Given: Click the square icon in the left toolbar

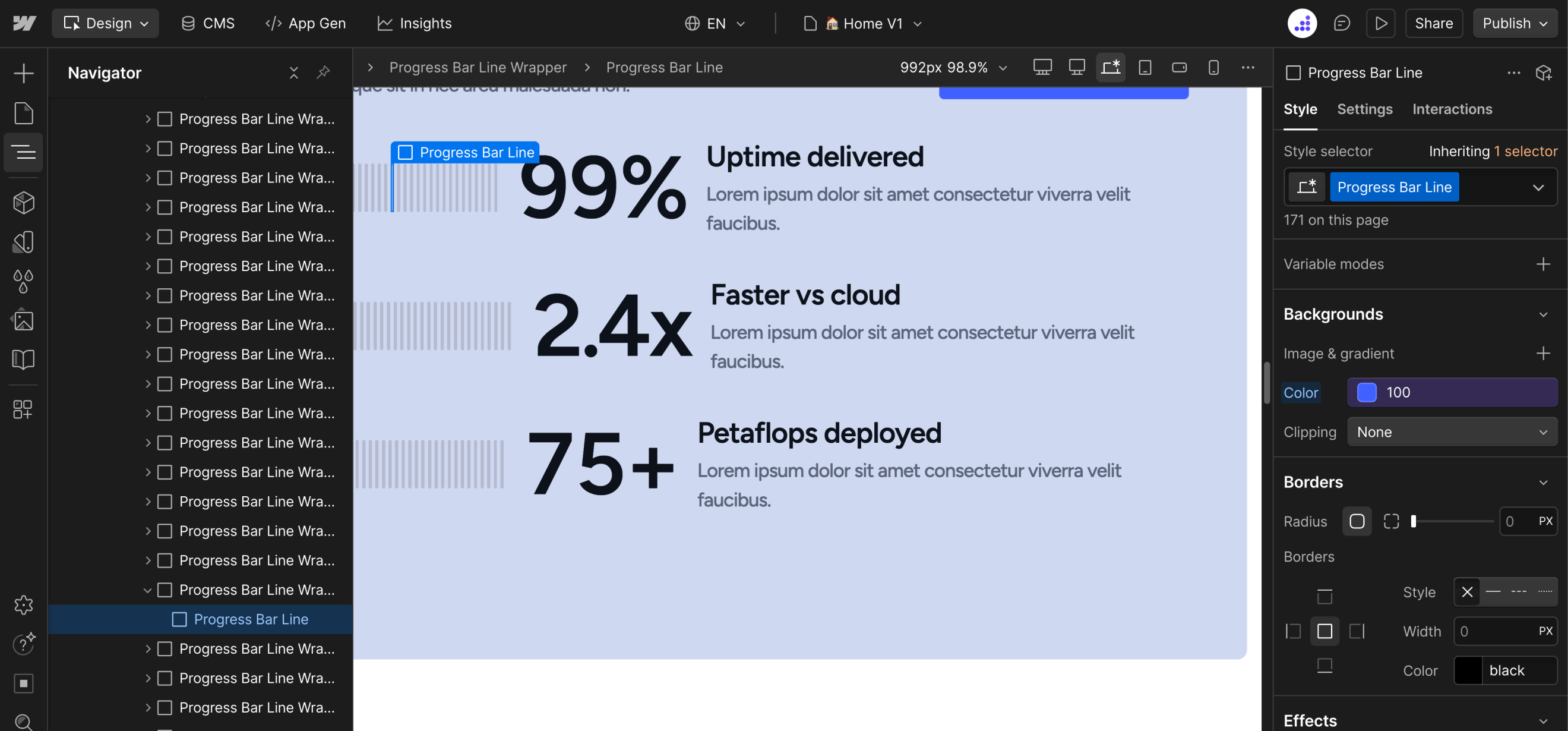Looking at the screenshot, I should [x=23, y=683].
